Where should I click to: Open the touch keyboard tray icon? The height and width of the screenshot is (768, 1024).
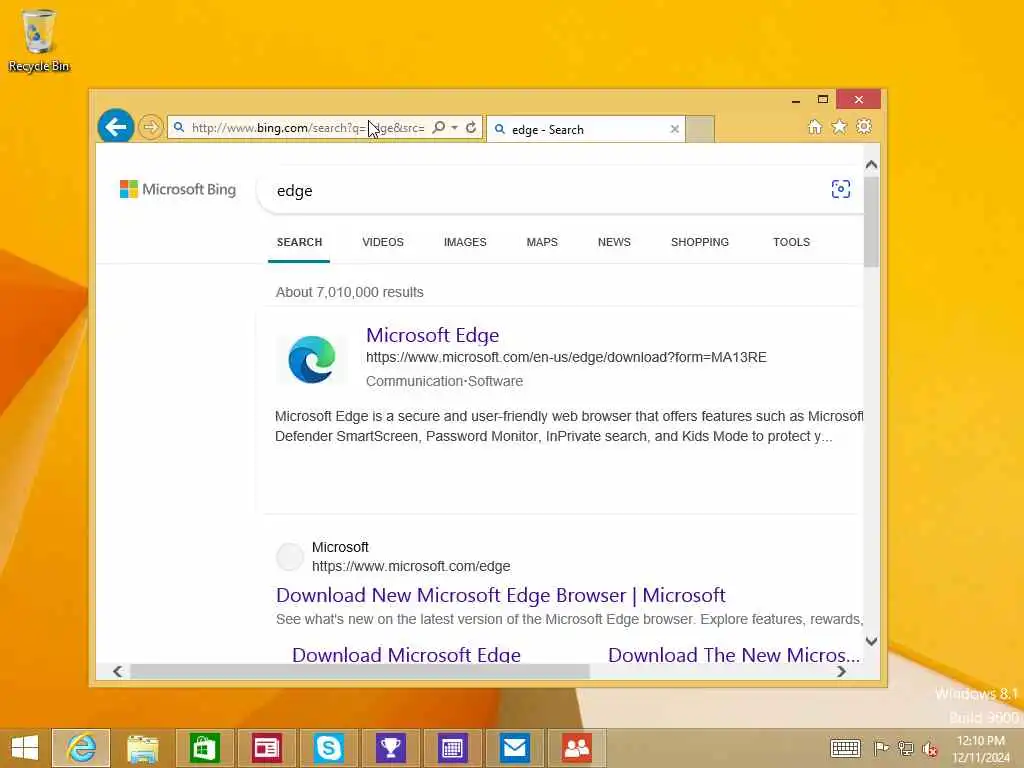pyautogui.click(x=844, y=748)
